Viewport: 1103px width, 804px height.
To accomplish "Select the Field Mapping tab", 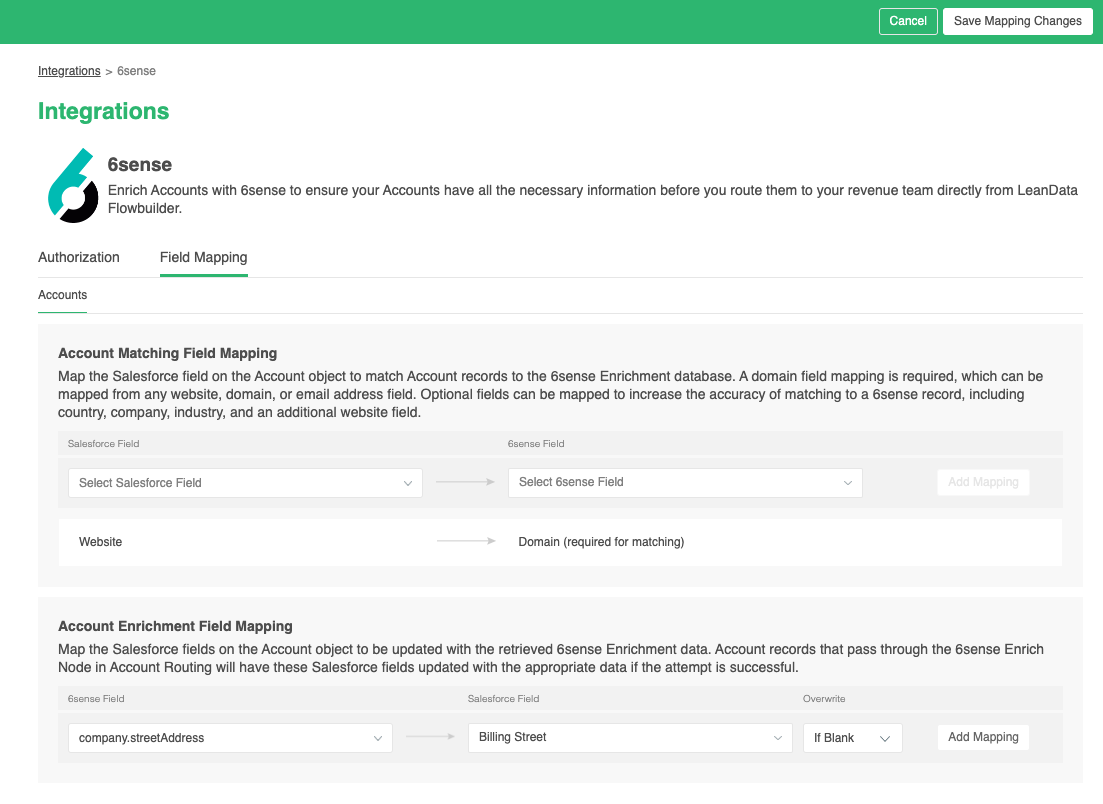I will pyautogui.click(x=203, y=257).
